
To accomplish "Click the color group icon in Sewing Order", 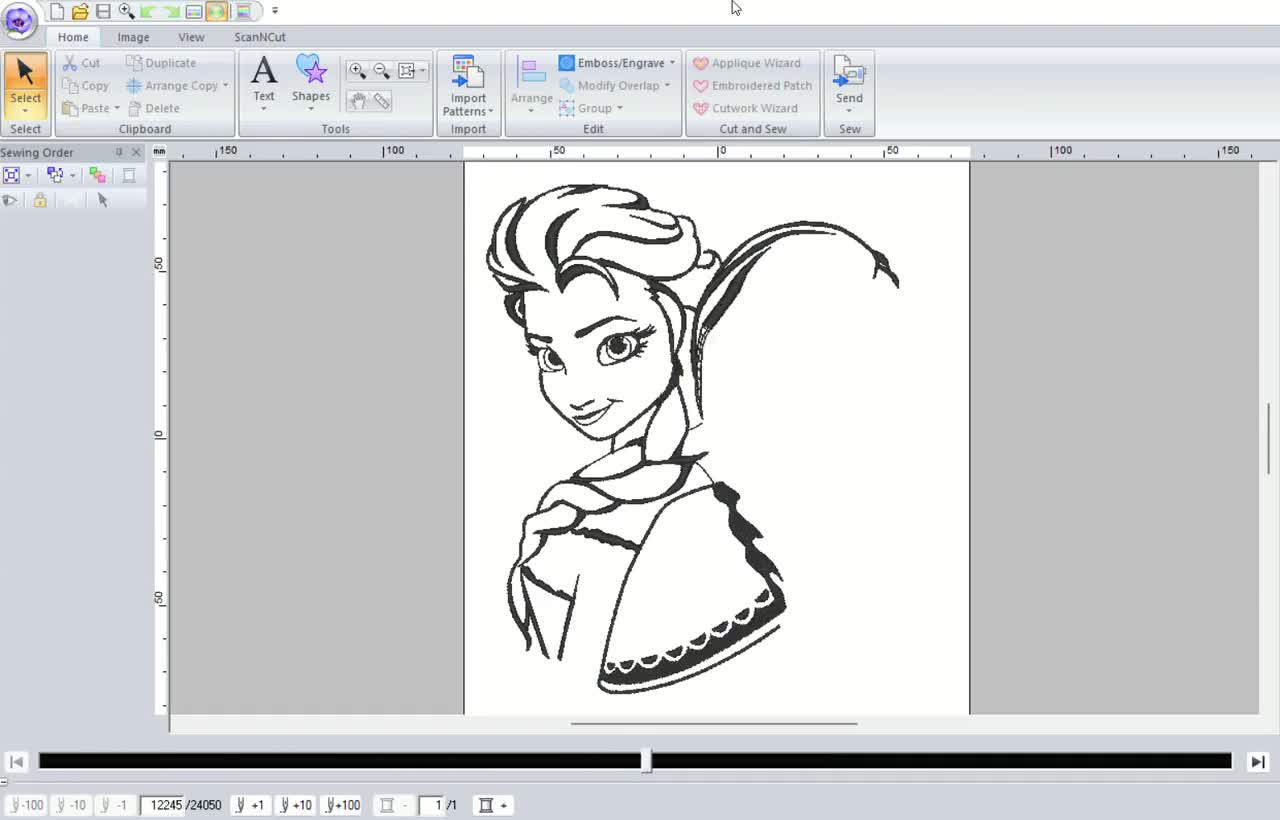I will point(97,175).
